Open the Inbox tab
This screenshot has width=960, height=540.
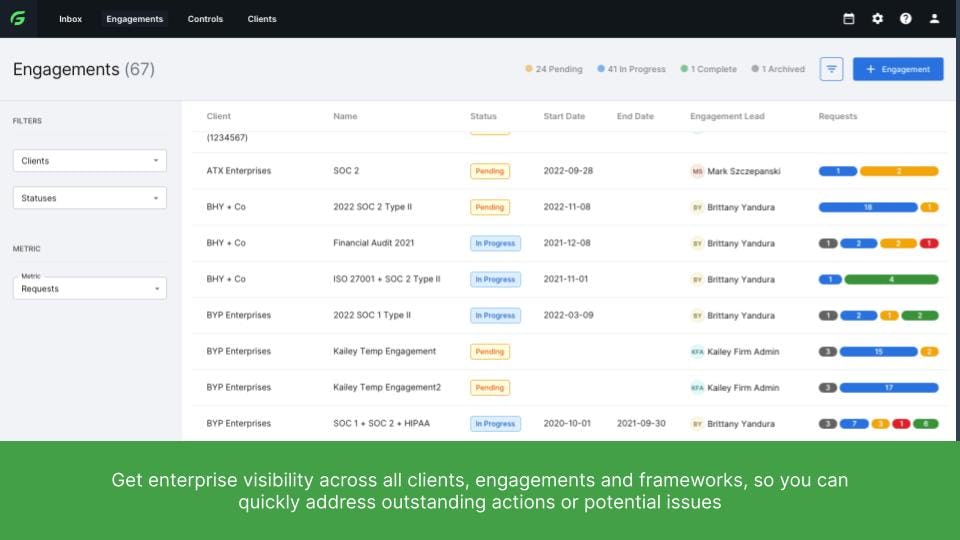click(x=70, y=19)
